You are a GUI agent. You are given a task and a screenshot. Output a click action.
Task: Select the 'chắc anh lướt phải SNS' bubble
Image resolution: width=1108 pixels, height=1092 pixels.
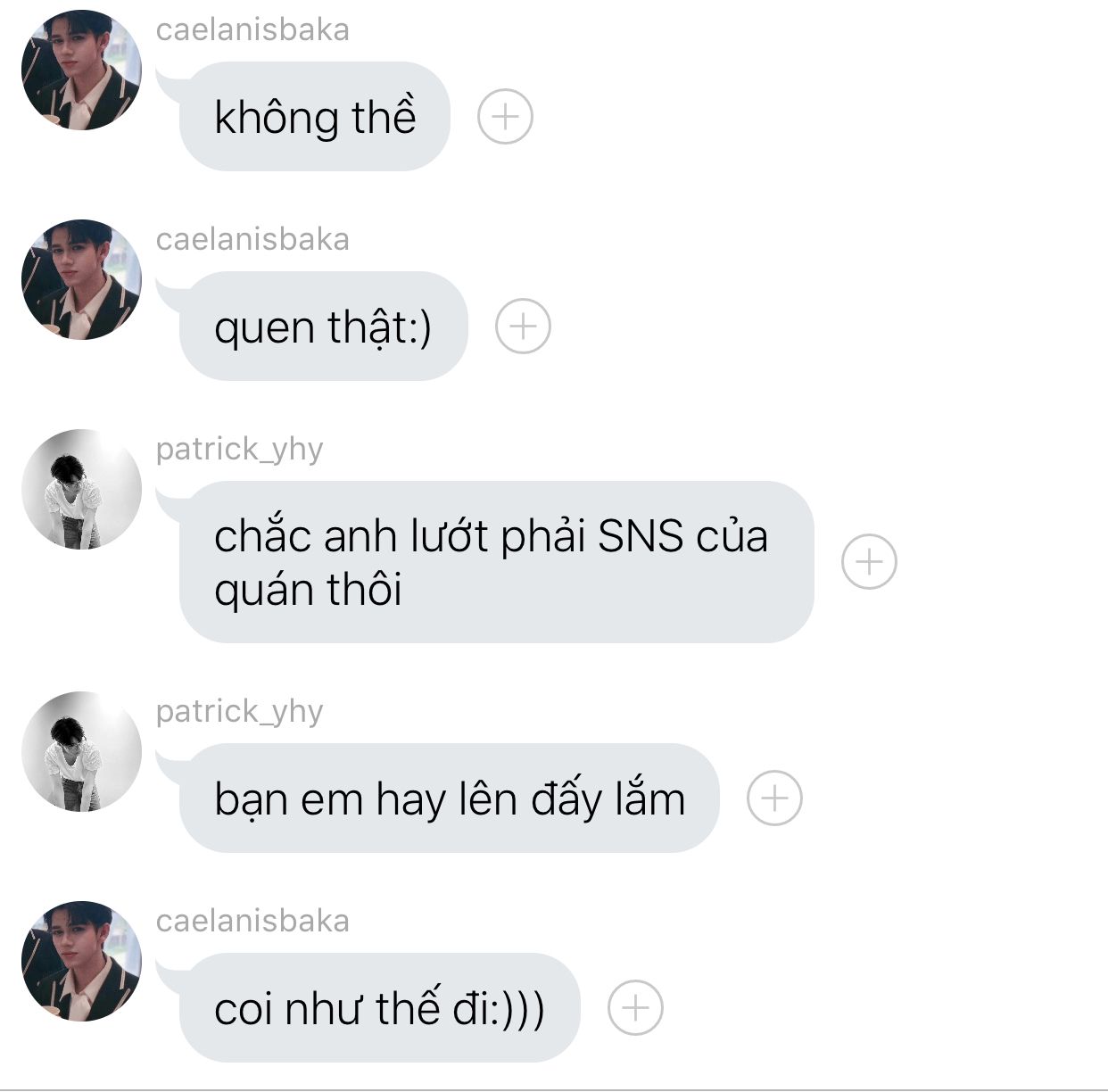pyautogui.click(x=496, y=561)
